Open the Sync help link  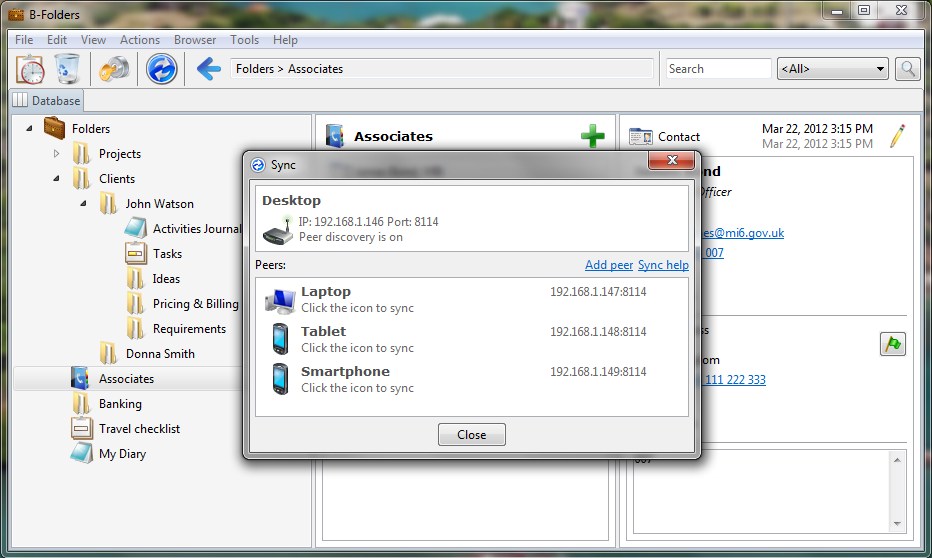663,265
